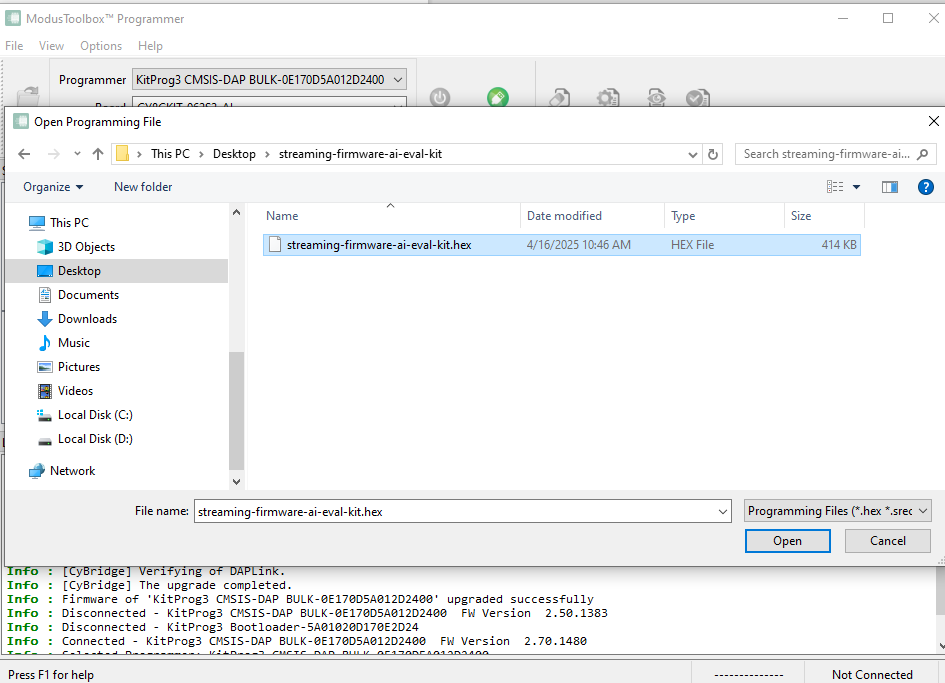The height and width of the screenshot is (683, 945).
Task: Show the preview pane
Action: 890,187
